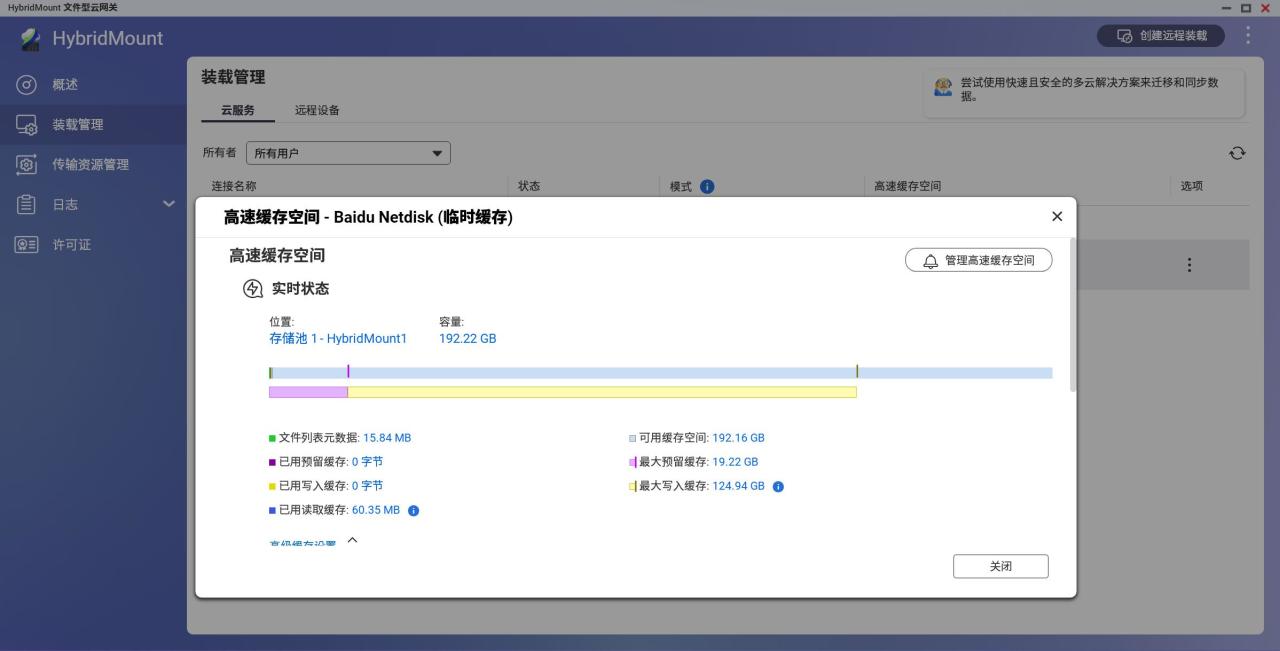Click the 日志 logs clipboard icon
Image resolution: width=1280 pixels, height=651 pixels.
[27, 204]
